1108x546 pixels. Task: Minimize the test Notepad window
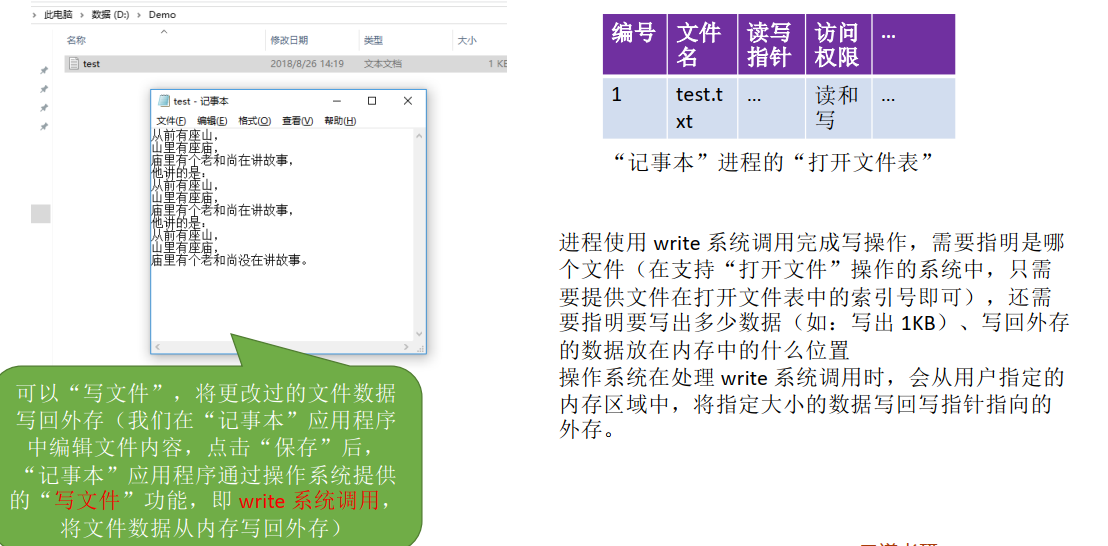click(336, 101)
